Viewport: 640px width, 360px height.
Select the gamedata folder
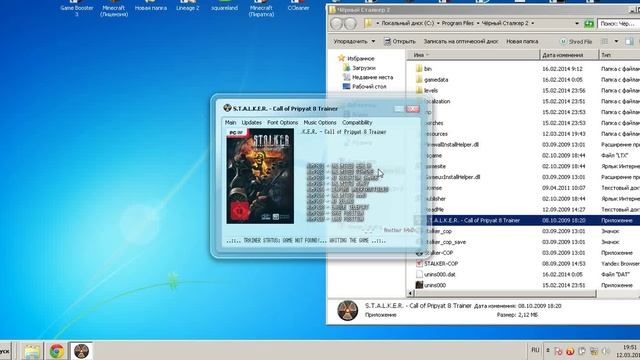[x=431, y=80]
